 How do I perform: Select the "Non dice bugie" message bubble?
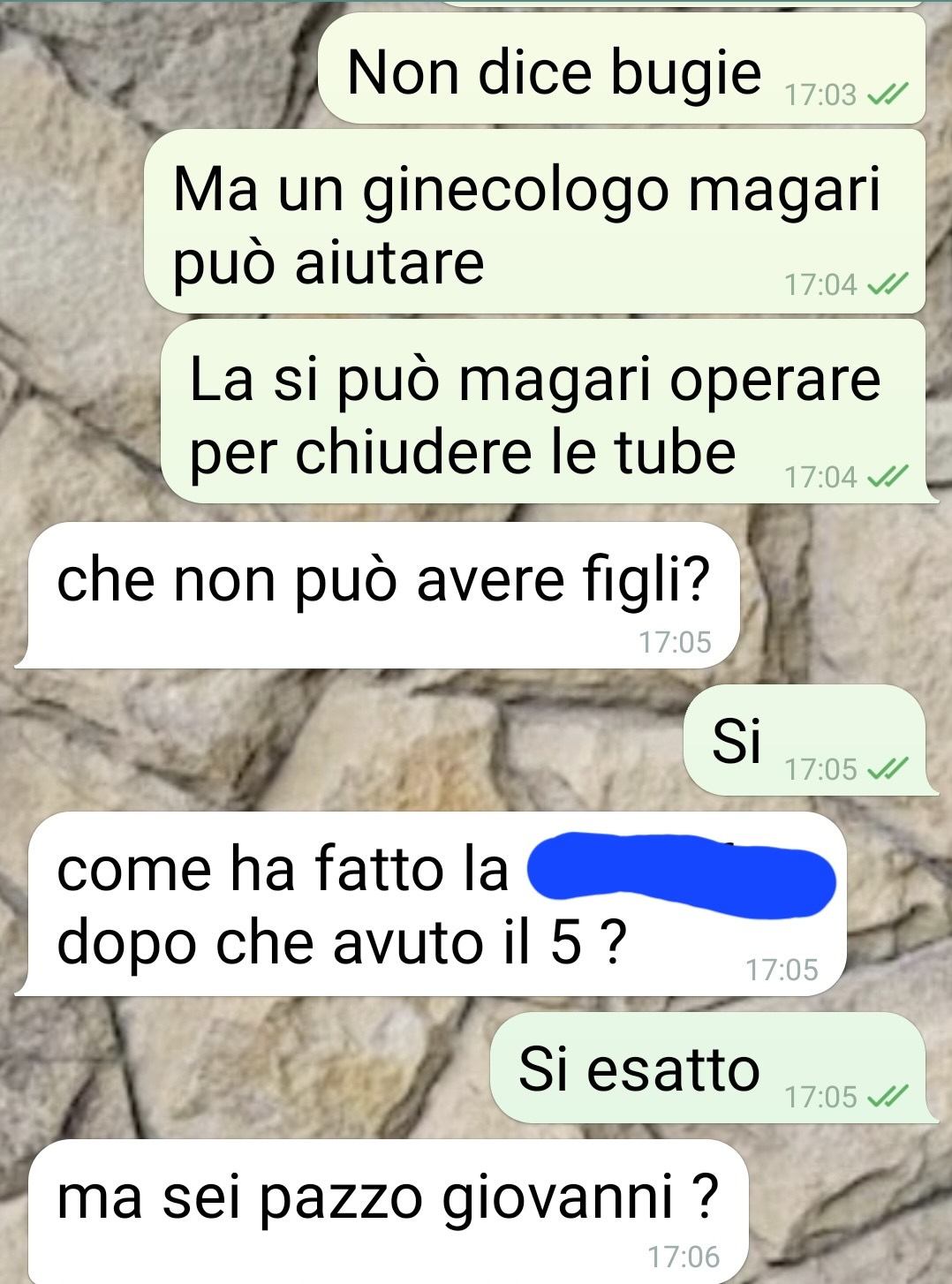click(x=622, y=68)
